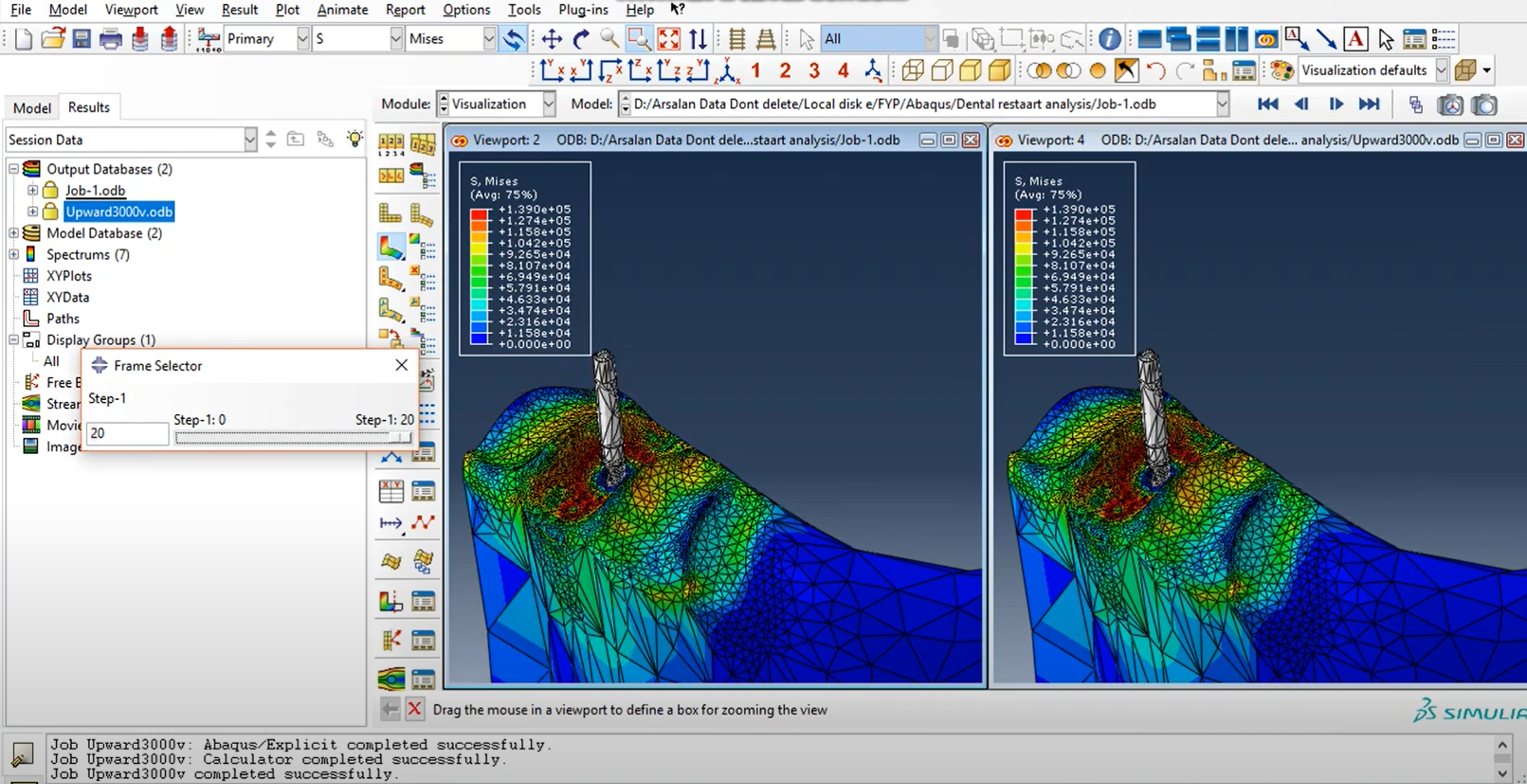This screenshot has height=784, width=1527.
Task: Step to the next frame
Action: coord(1335,104)
